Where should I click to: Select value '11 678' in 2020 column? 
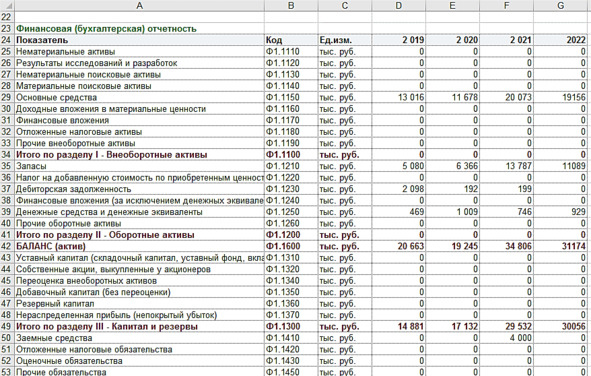(x=453, y=97)
